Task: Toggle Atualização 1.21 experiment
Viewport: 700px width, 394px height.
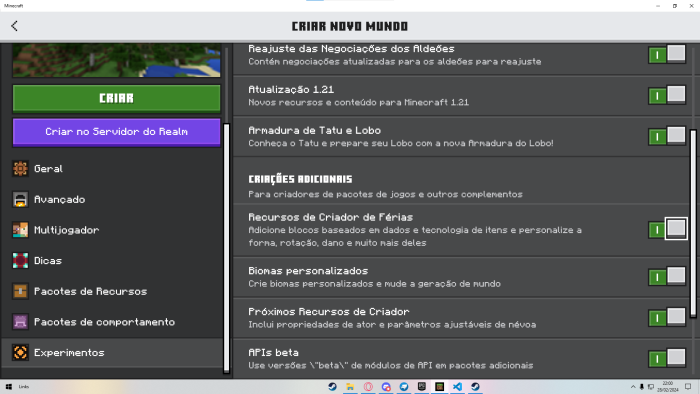Action: point(667,95)
